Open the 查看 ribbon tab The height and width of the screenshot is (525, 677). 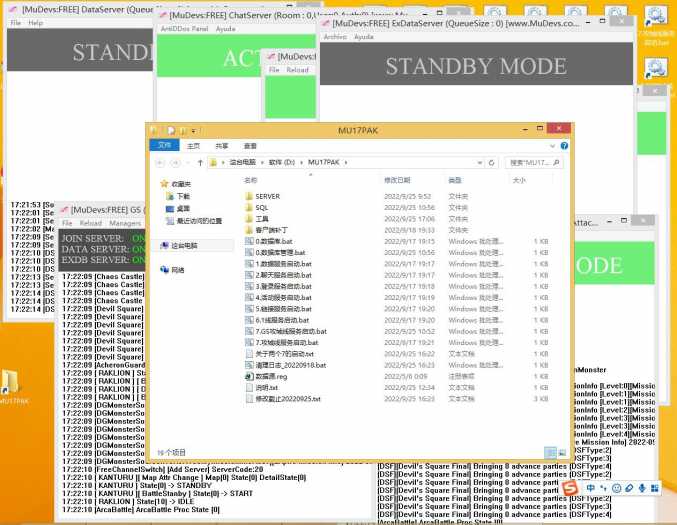250,146
